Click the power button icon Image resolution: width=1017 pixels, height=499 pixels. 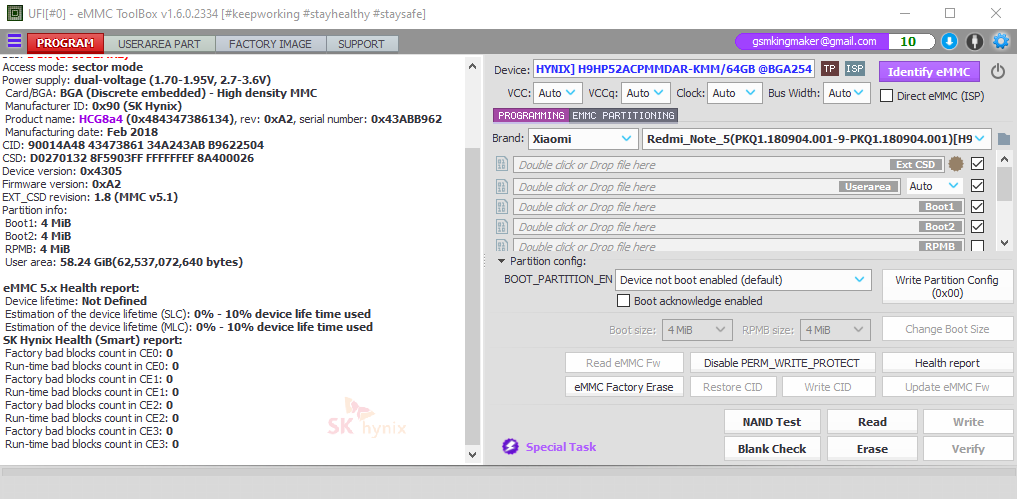coord(998,71)
